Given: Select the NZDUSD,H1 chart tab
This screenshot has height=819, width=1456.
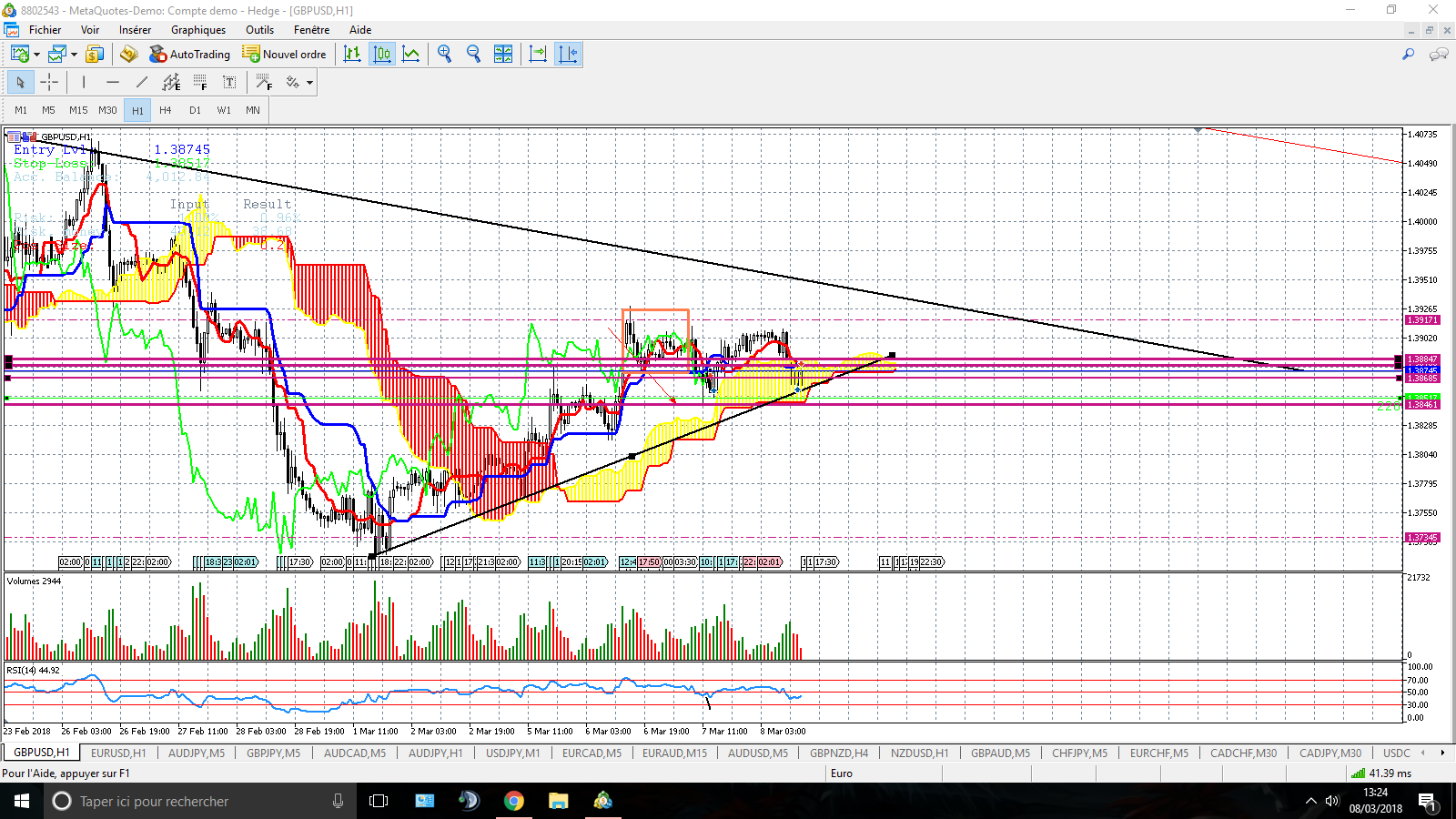Looking at the screenshot, I should (x=919, y=753).
